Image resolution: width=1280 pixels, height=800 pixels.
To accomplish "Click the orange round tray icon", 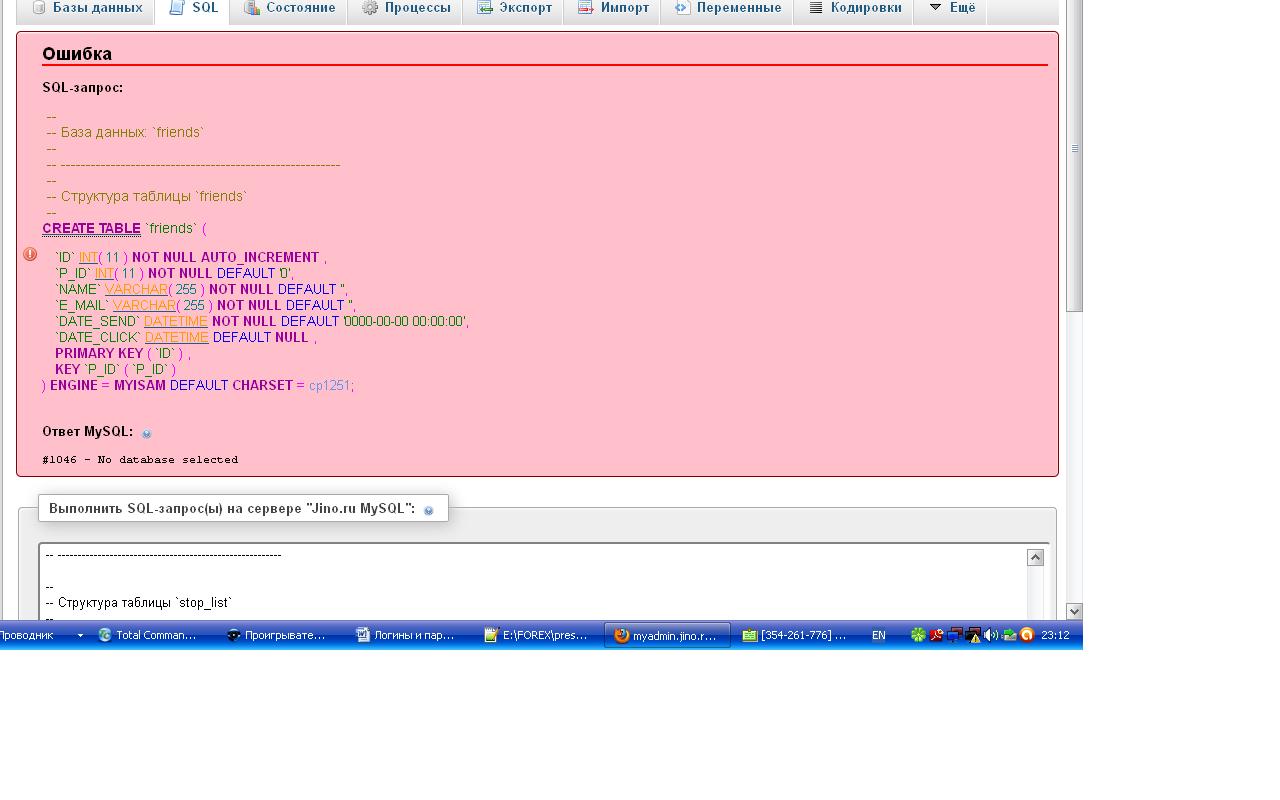I will click(x=1026, y=635).
